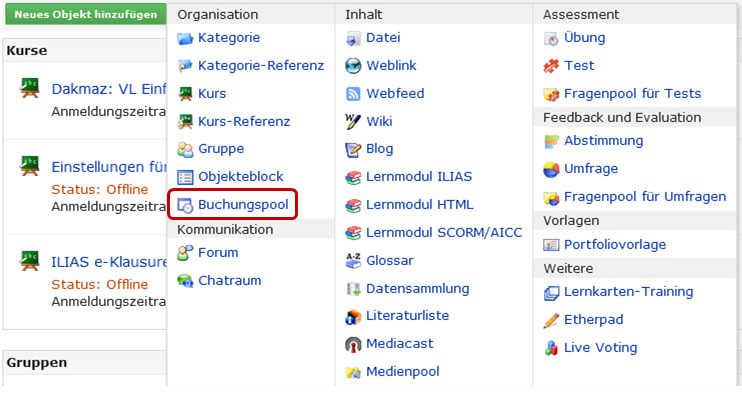This screenshot has width=742, height=396.
Task: Open Einstellungen für course link
Action: click(x=109, y=167)
